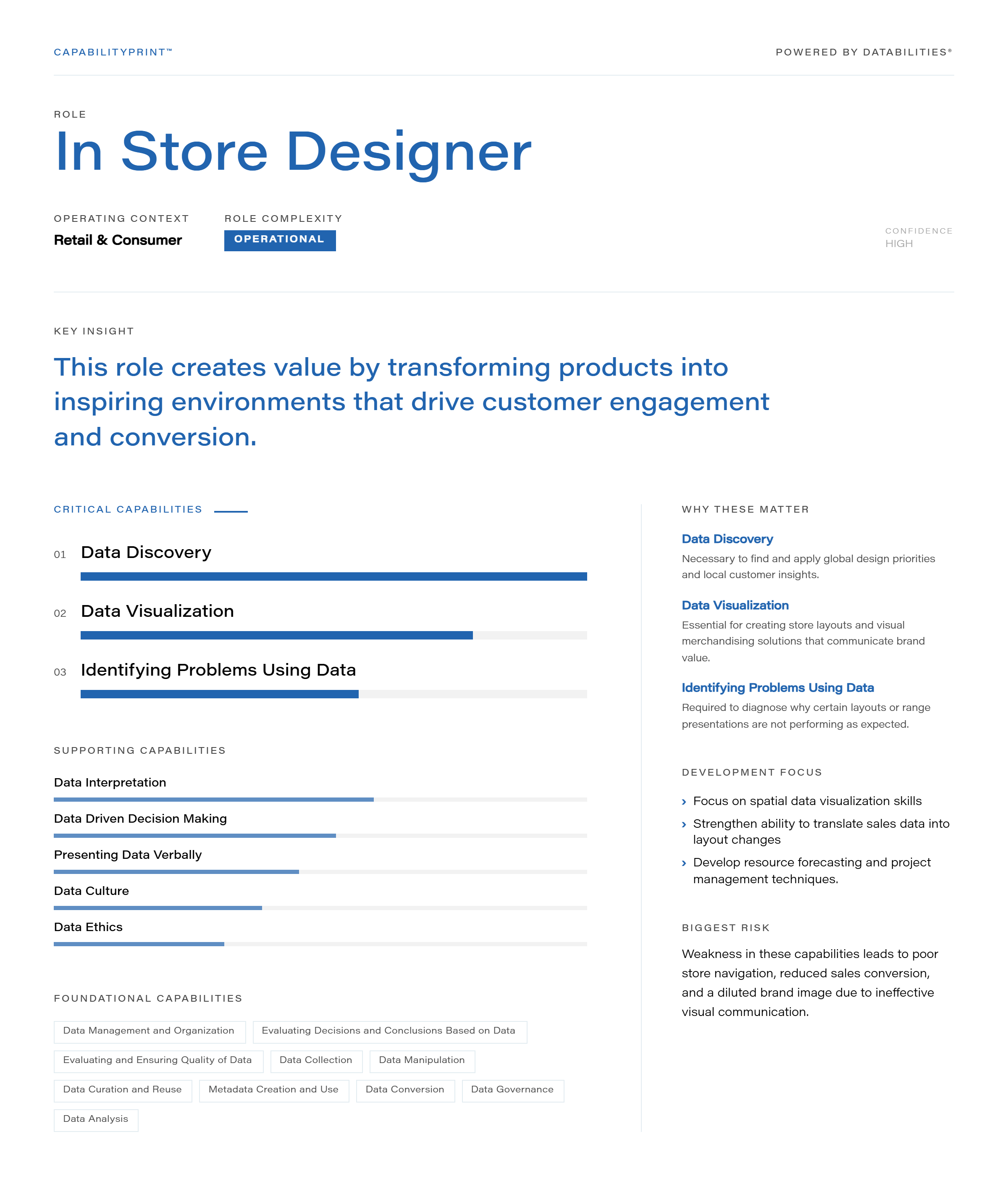The width and height of the screenshot is (1008, 1179).
Task: Select the OPERATIONAL role complexity badge
Action: click(280, 240)
